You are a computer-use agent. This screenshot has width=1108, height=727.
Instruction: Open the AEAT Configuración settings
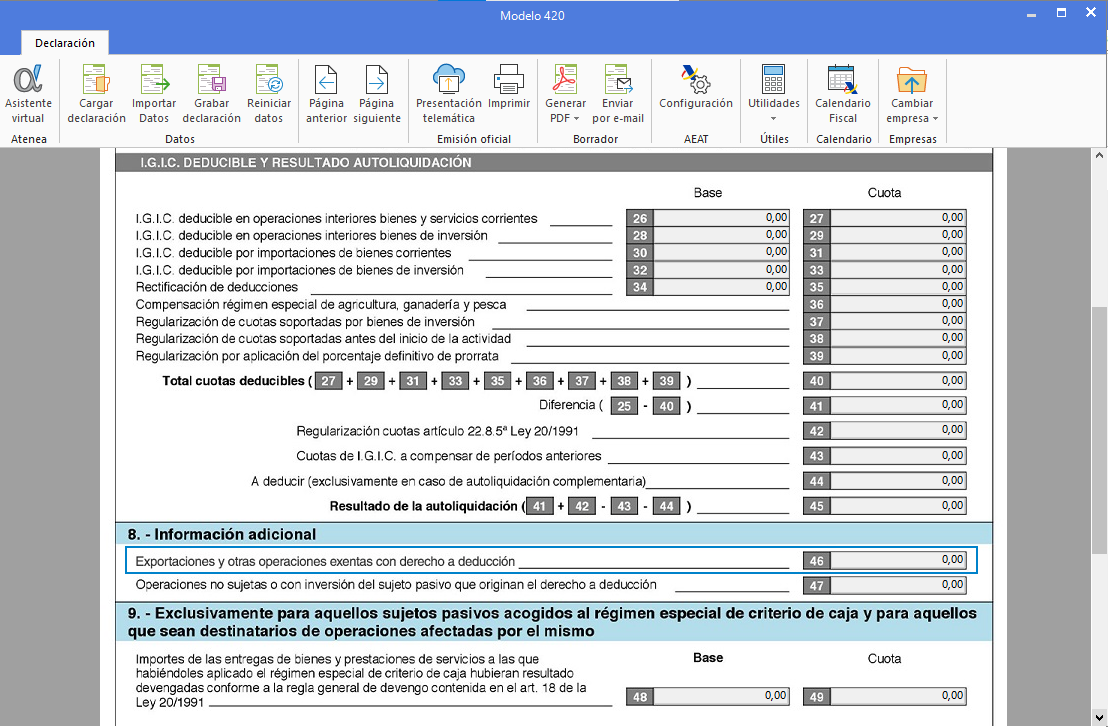coord(696,90)
